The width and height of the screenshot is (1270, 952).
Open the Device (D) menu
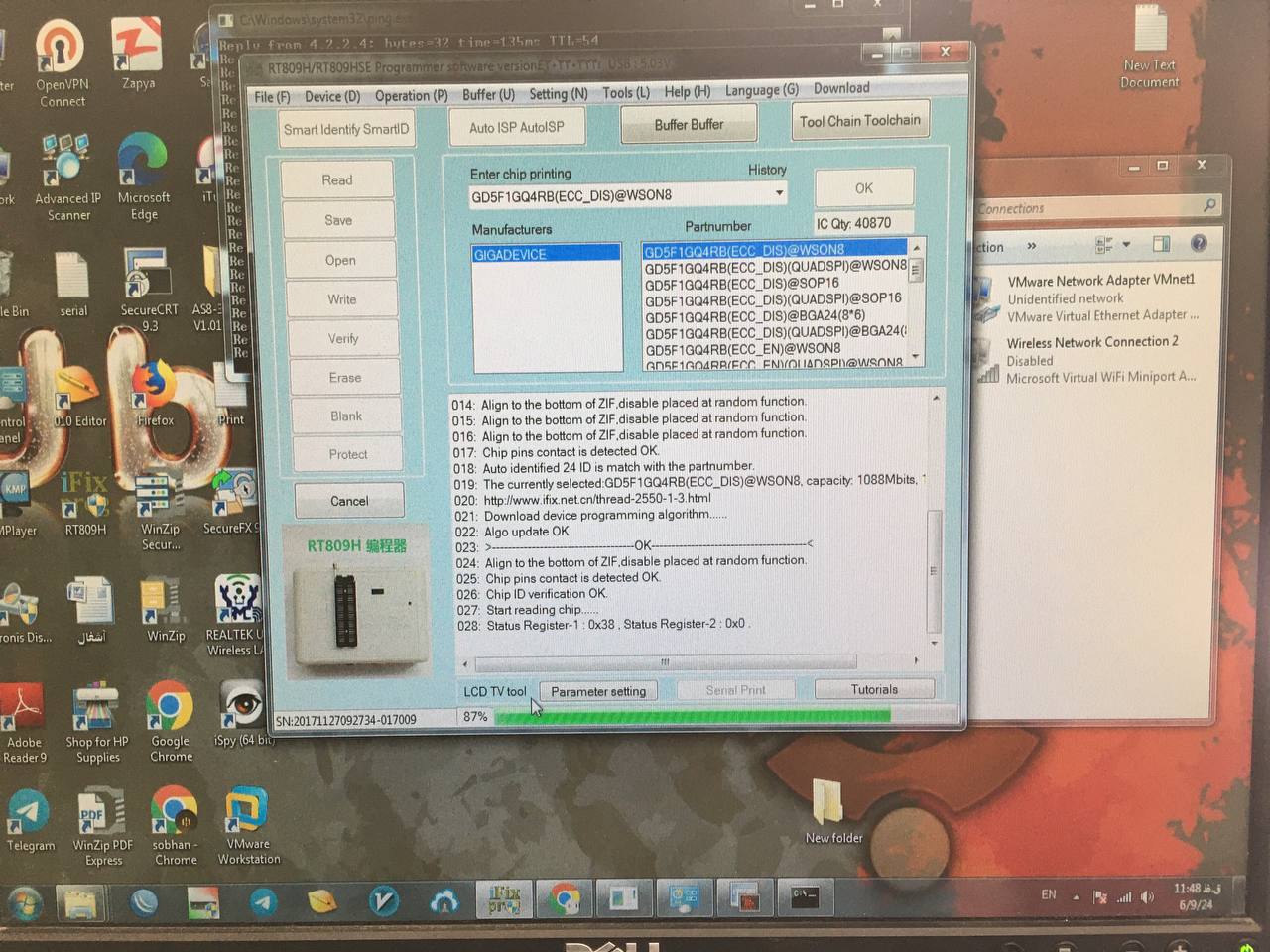332,96
